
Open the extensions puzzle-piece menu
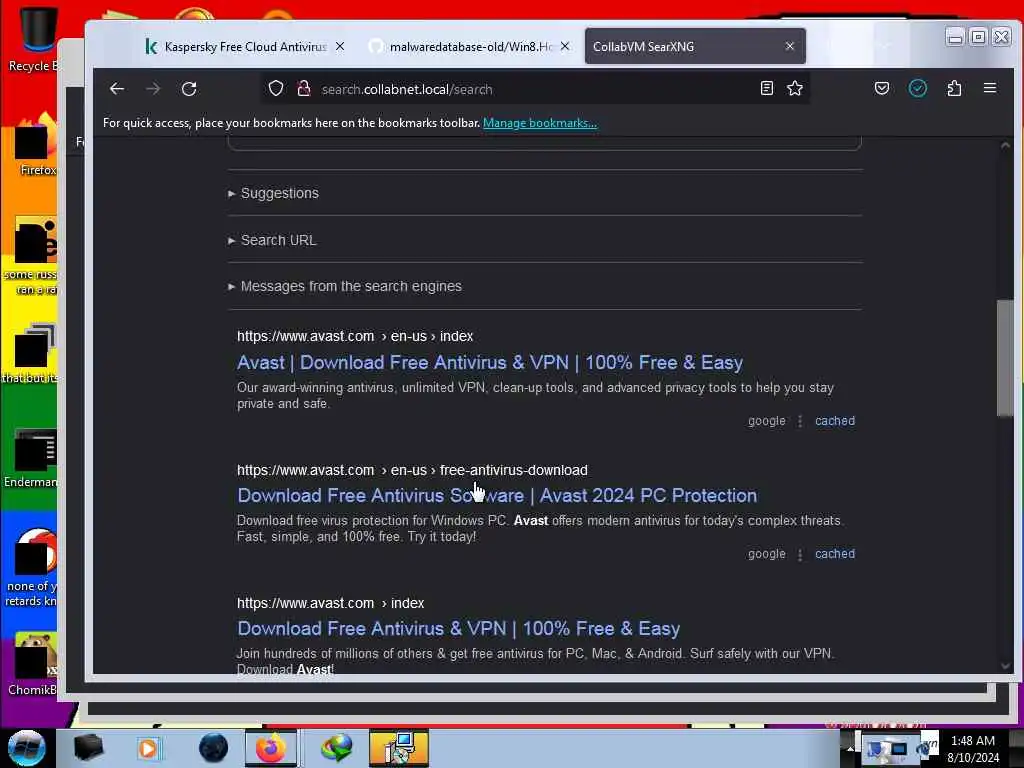954,88
